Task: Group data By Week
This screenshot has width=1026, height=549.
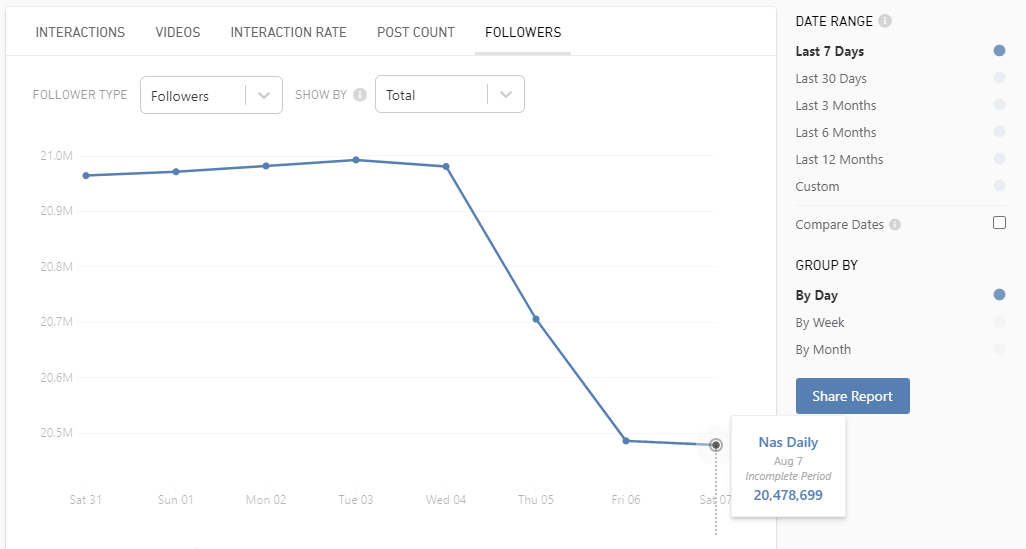Action: click(999, 322)
